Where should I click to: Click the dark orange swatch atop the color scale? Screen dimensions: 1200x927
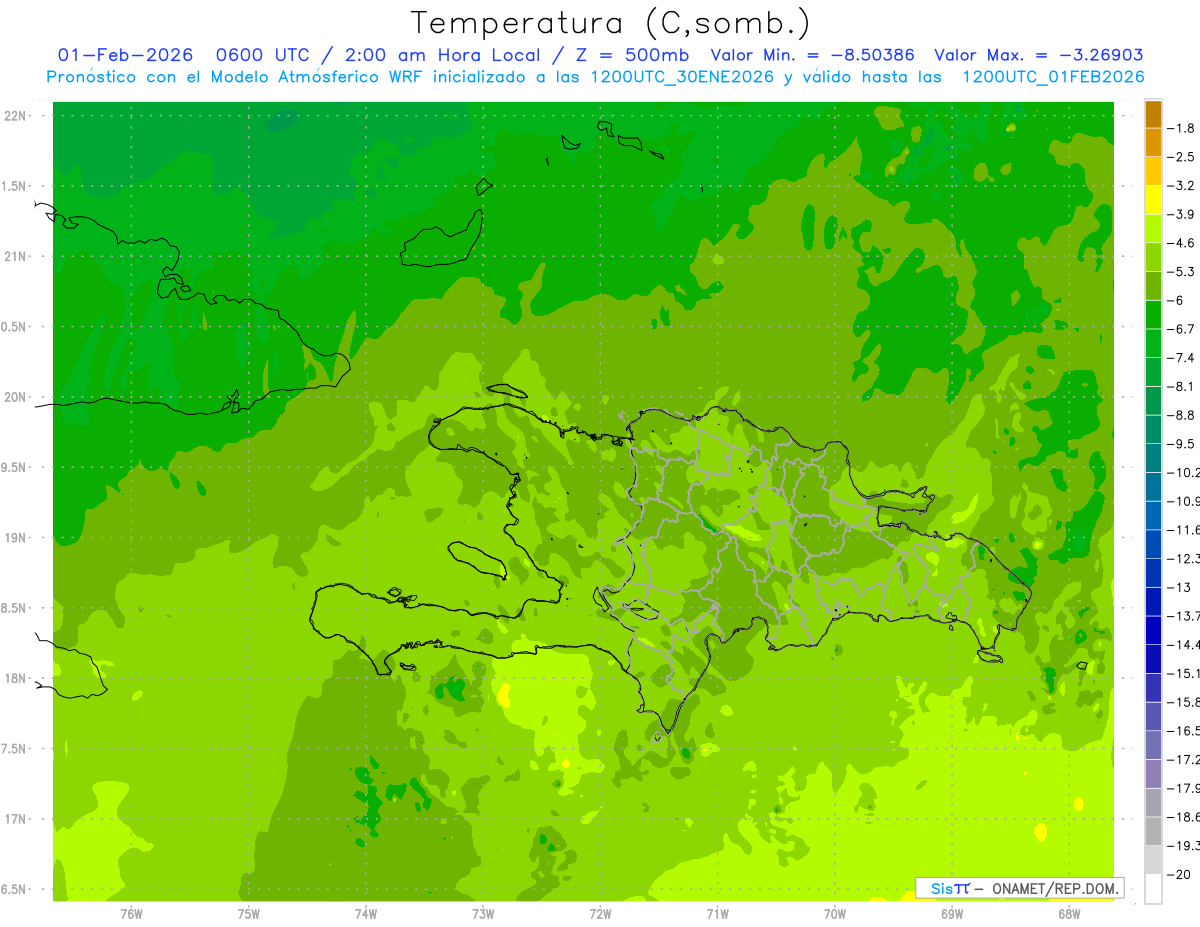tap(1153, 114)
